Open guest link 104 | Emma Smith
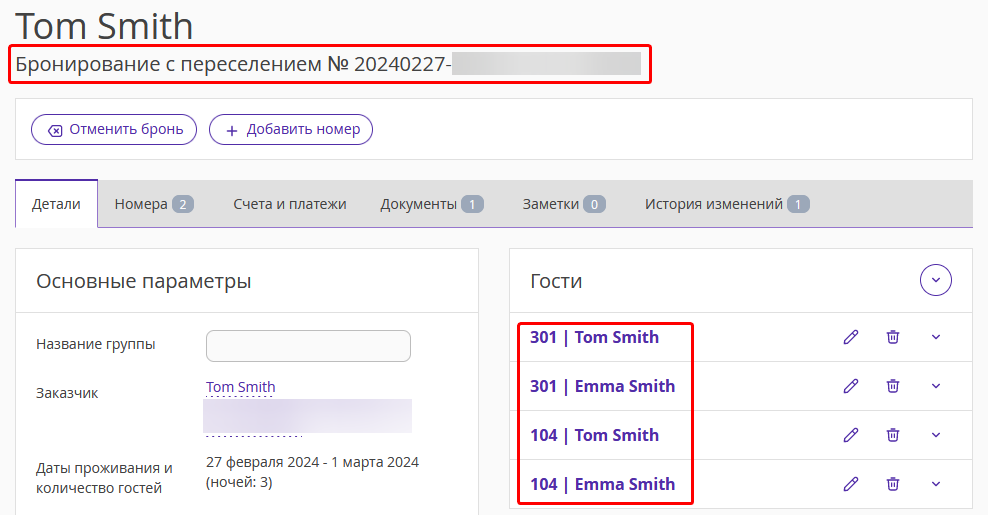988x515 pixels. pos(602,484)
